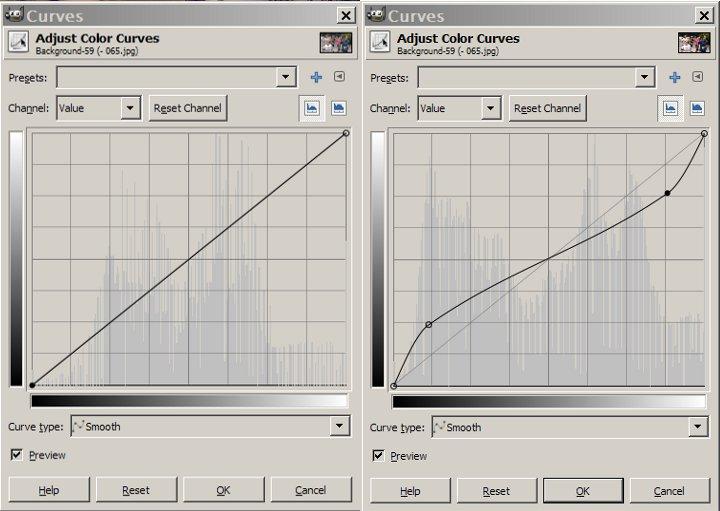Viewport: 720px width, 511px height.
Task: Click Cancel button in the left dialog
Action: 311,490
